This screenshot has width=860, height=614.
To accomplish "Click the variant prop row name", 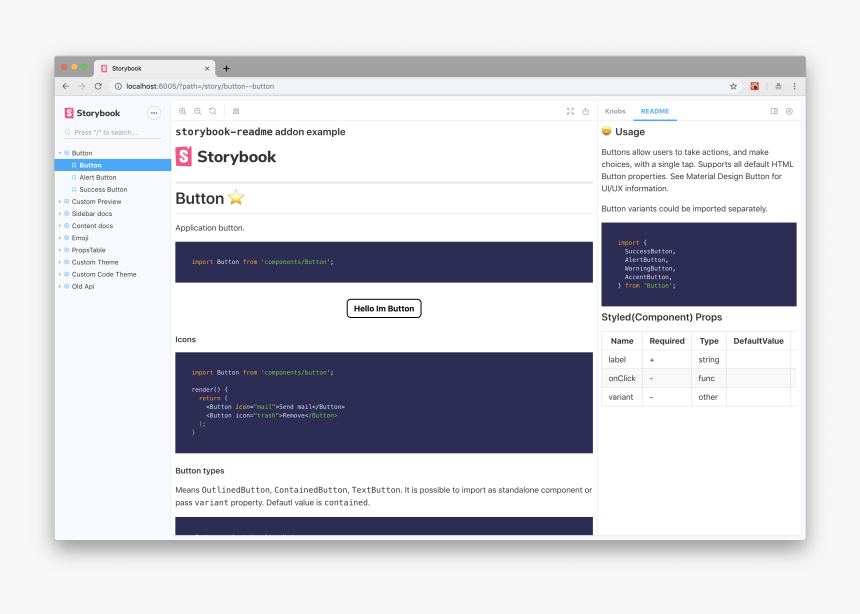I will pyautogui.click(x=621, y=397).
